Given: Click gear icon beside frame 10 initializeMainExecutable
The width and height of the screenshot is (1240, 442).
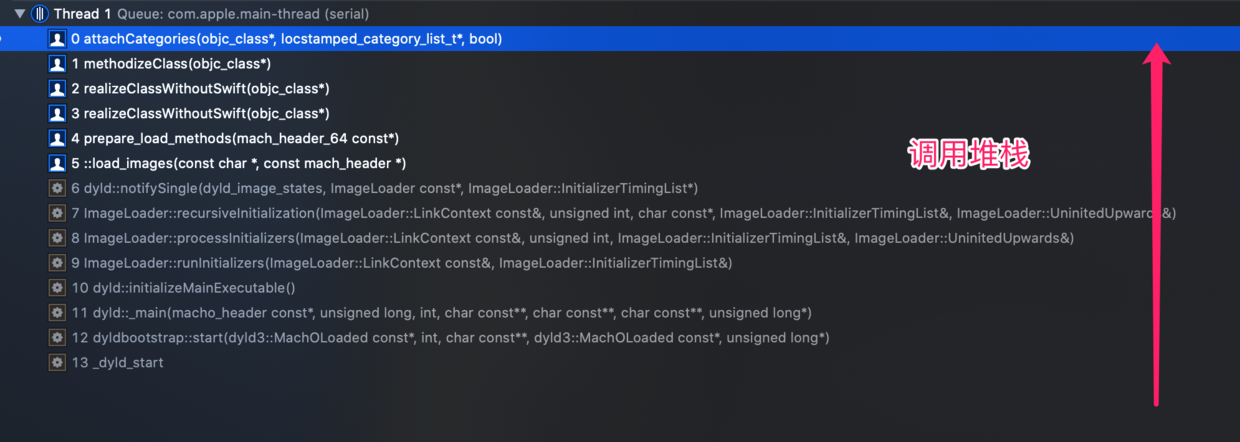Looking at the screenshot, I should 58,288.
